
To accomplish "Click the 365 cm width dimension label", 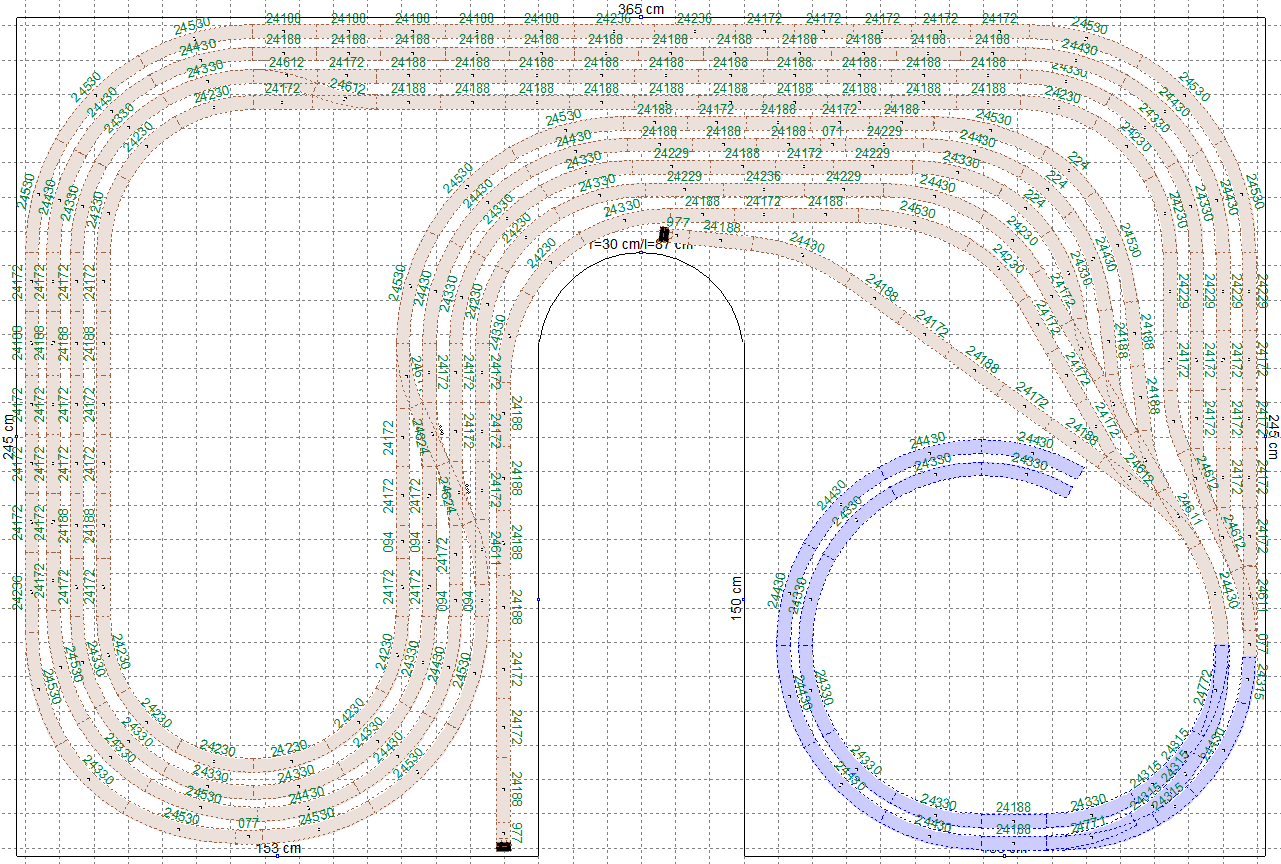I will (641, 8).
